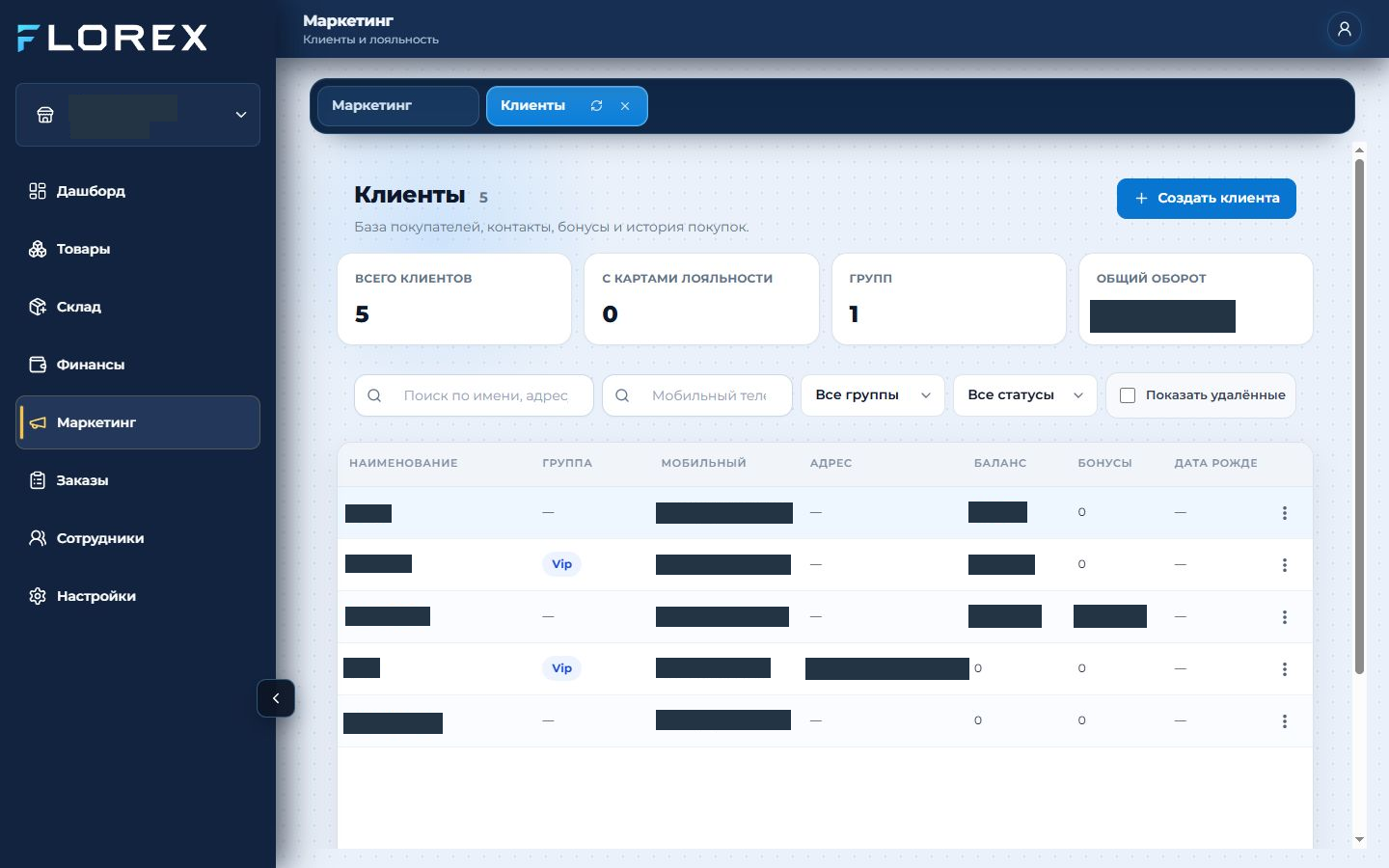Open Дашборд from the sidebar
Image resolution: width=1389 pixels, height=868 pixels.
[138, 191]
